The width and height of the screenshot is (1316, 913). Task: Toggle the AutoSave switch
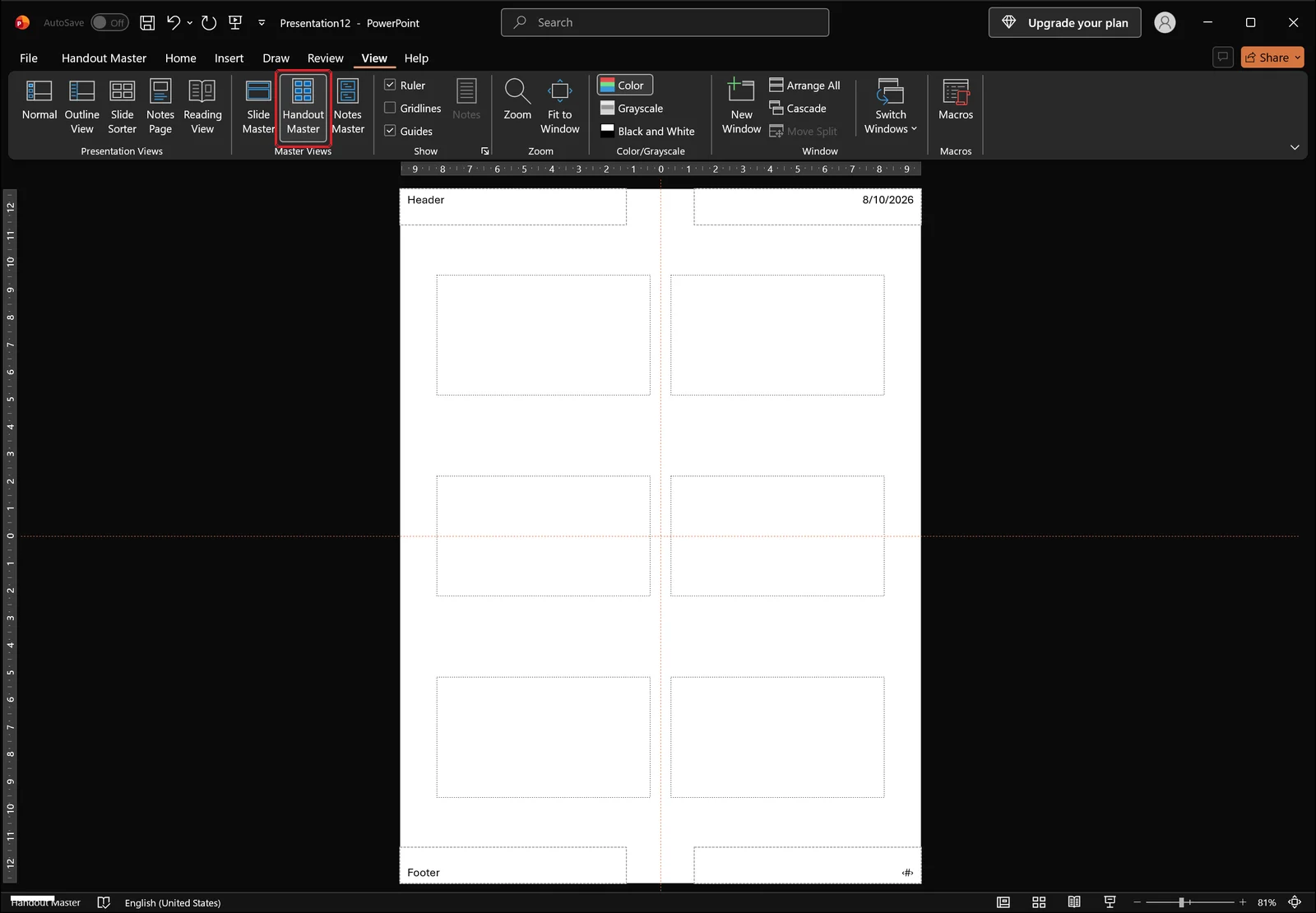109,23
